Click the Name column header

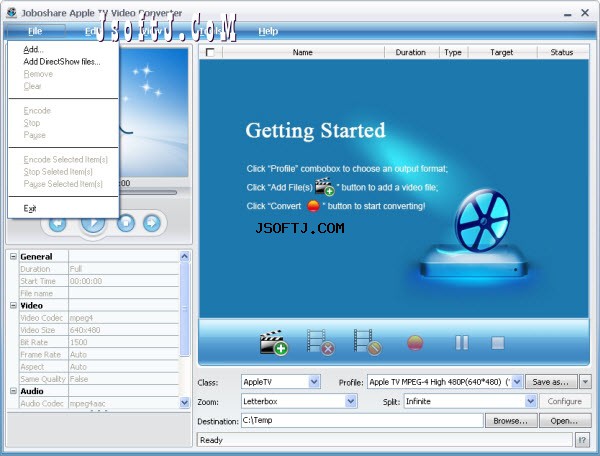tap(303, 52)
